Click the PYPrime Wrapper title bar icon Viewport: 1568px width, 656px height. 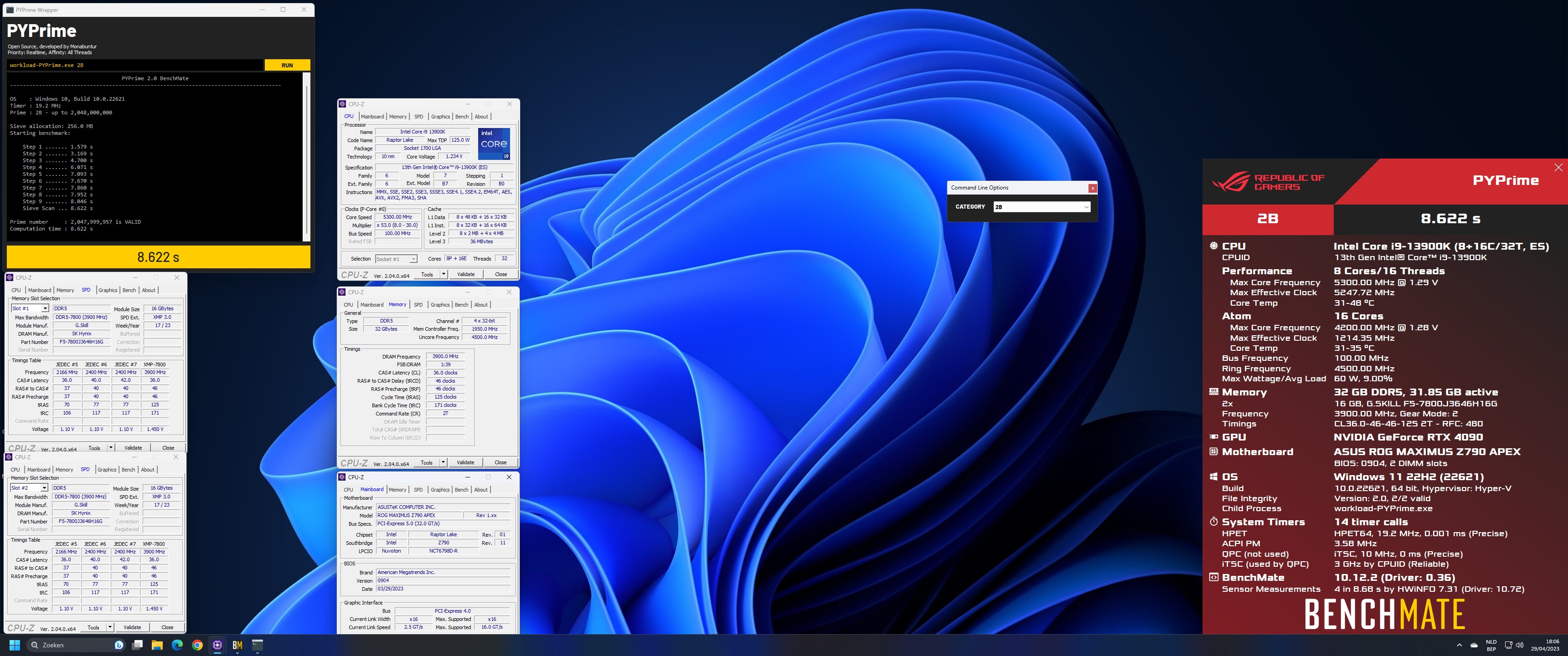click(x=10, y=10)
